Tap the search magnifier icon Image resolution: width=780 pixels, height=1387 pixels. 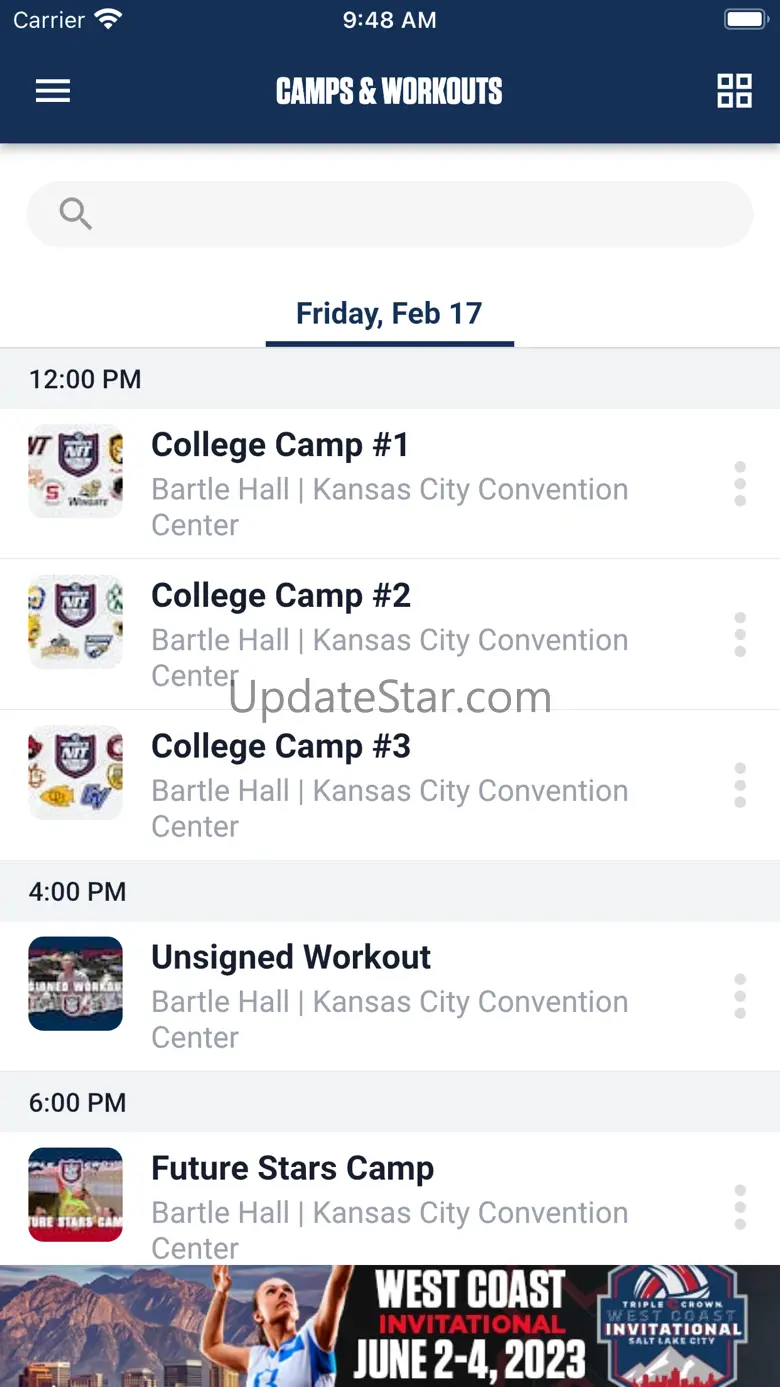75,213
